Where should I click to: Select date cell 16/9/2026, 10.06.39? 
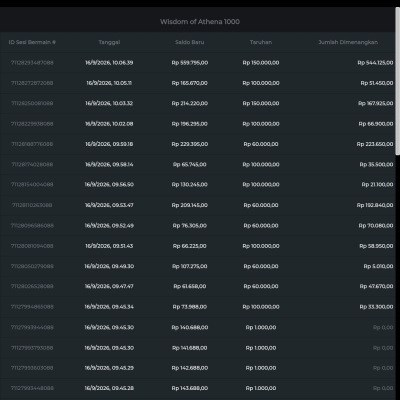pos(109,63)
